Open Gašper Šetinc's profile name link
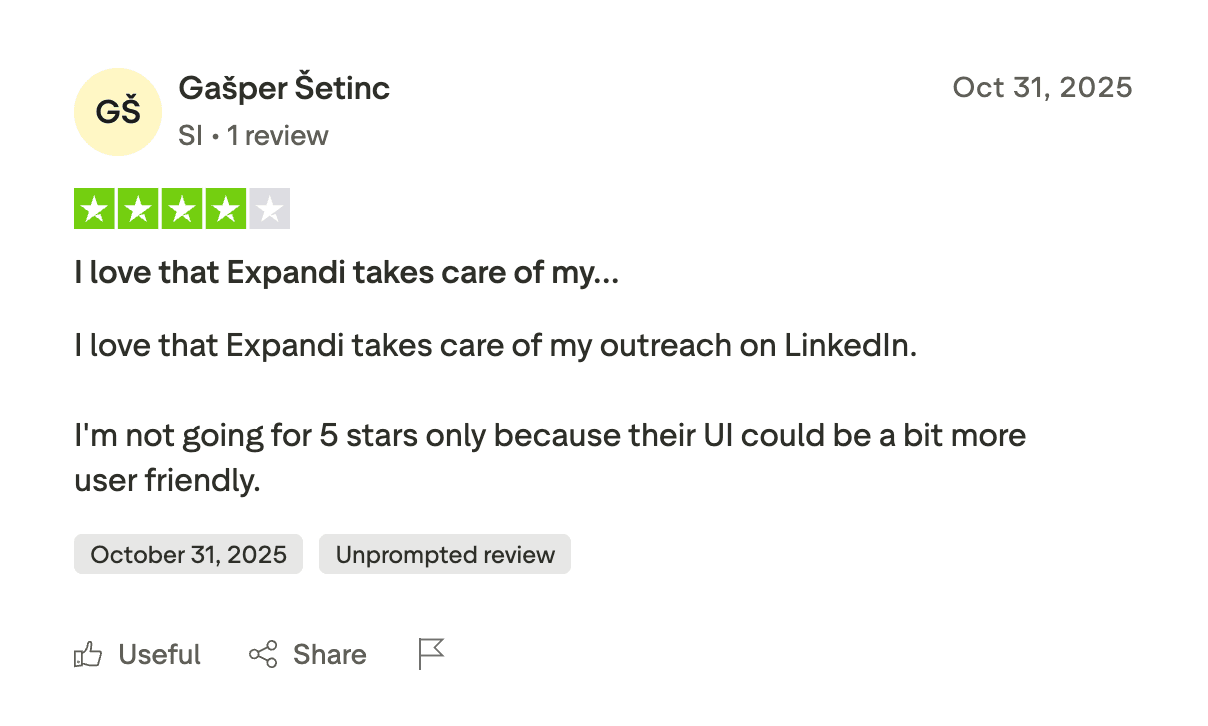The width and height of the screenshot is (1208, 726). (x=284, y=88)
